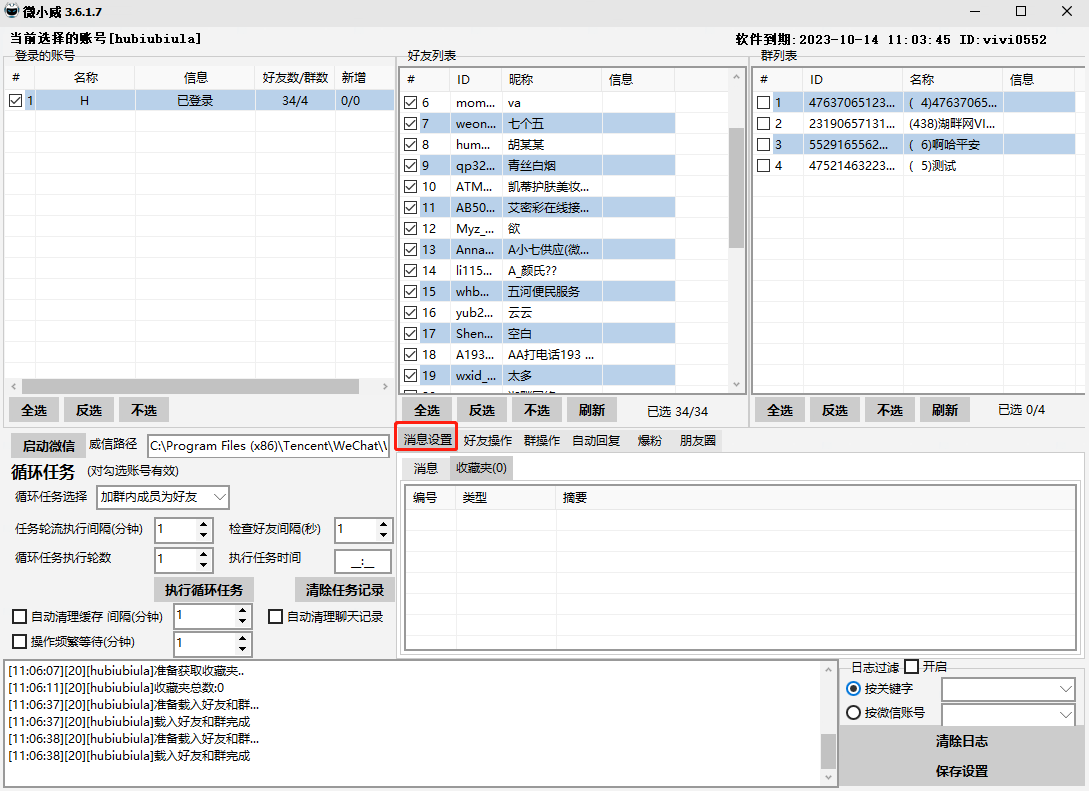Uncheck the friend 七个五 in friend list
The height and width of the screenshot is (791, 1089).
tap(411, 123)
